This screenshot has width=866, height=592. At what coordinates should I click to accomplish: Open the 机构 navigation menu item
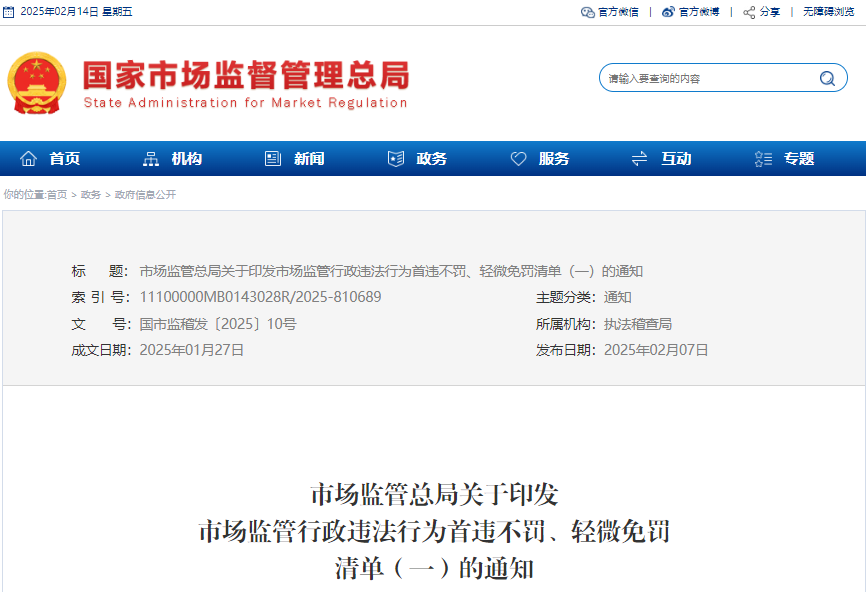click(x=187, y=159)
